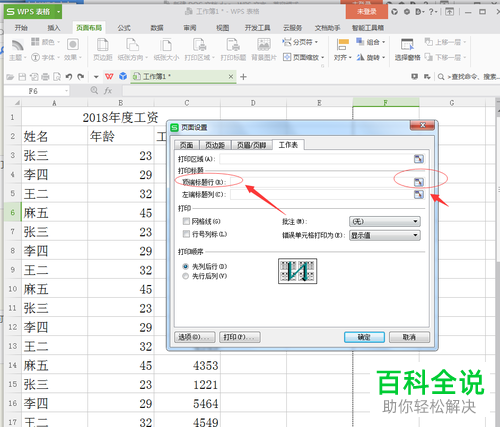
Task: Open the 页眉/页脚 tab in dialog
Action: pyautogui.click(x=252, y=145)
